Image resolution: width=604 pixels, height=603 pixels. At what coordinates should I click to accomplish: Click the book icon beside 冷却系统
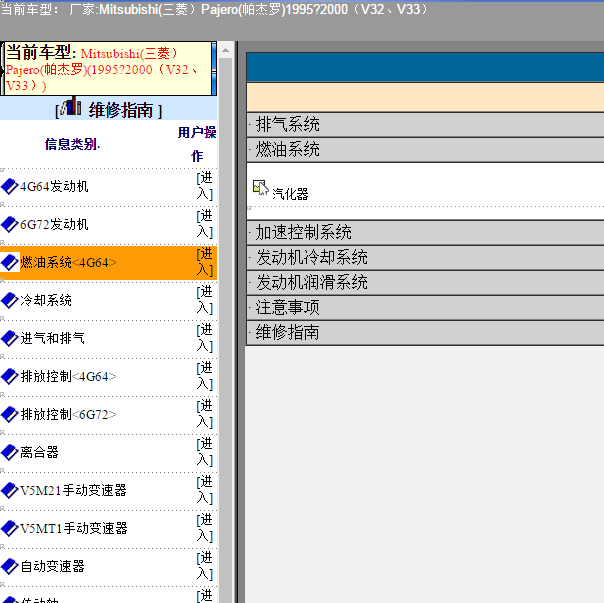[10, 301]
